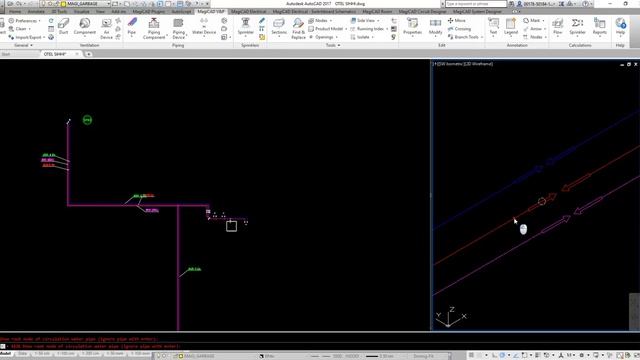Expand the Branch Tools dropdown
Screen dimensions: 640x360
pos(465,37)
